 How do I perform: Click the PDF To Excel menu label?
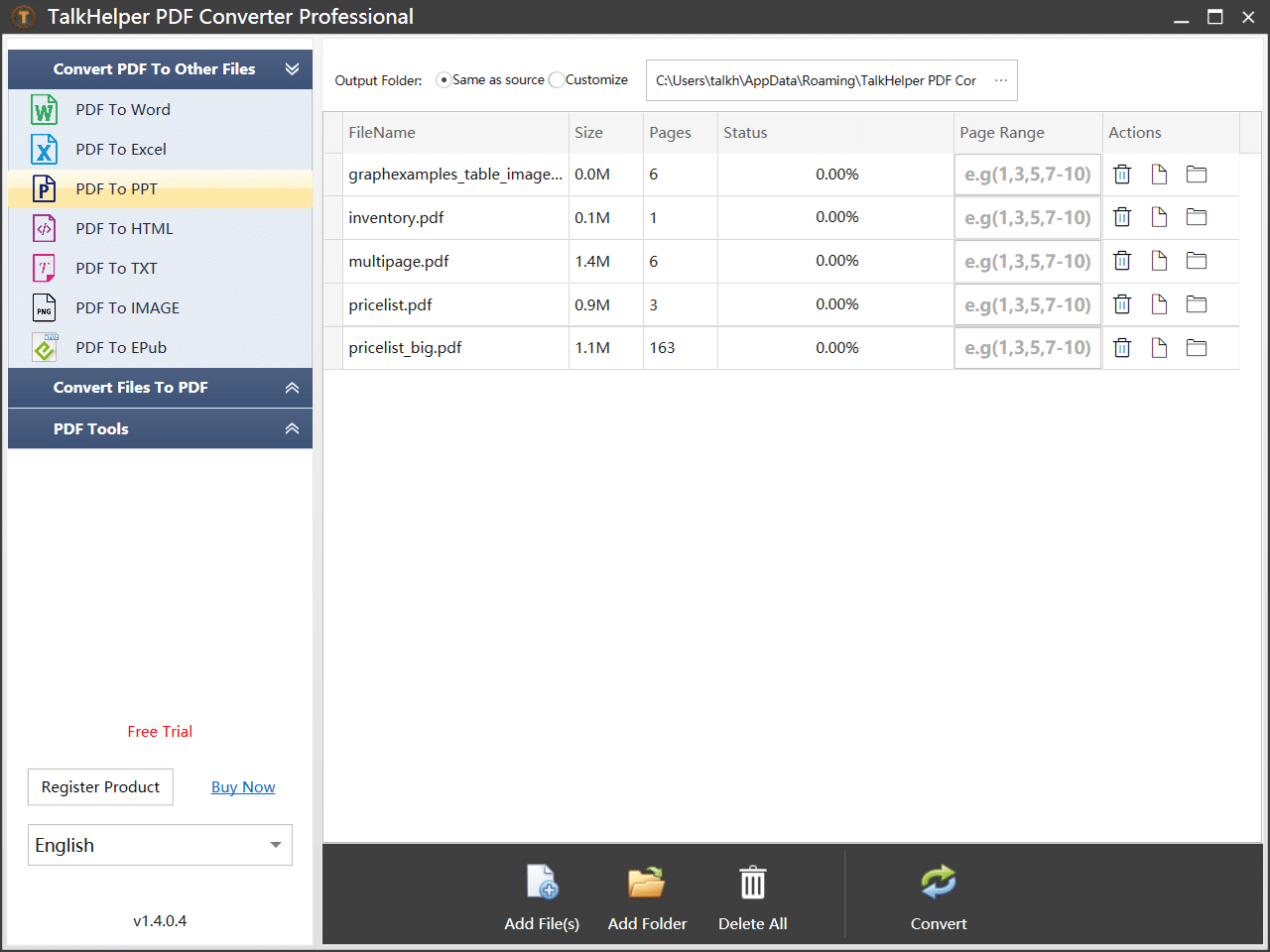pyautogui.click(x=121, y=149)
